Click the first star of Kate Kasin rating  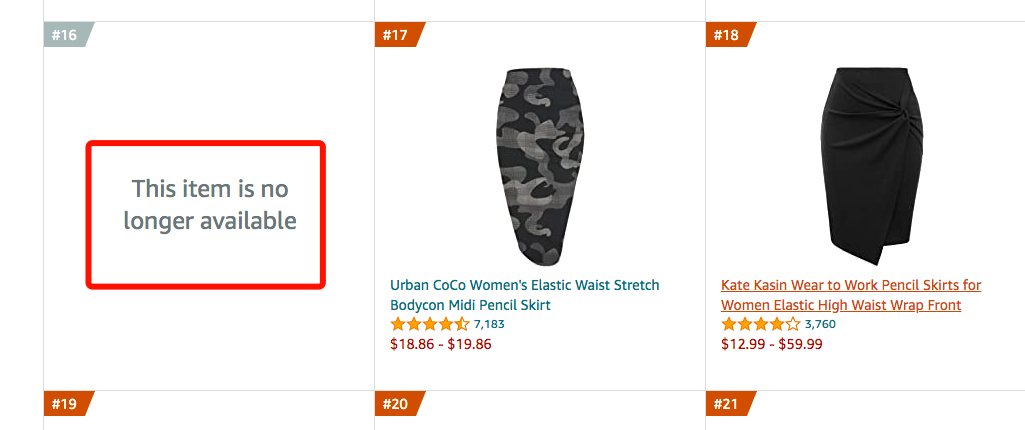click(x=729, y=324)
